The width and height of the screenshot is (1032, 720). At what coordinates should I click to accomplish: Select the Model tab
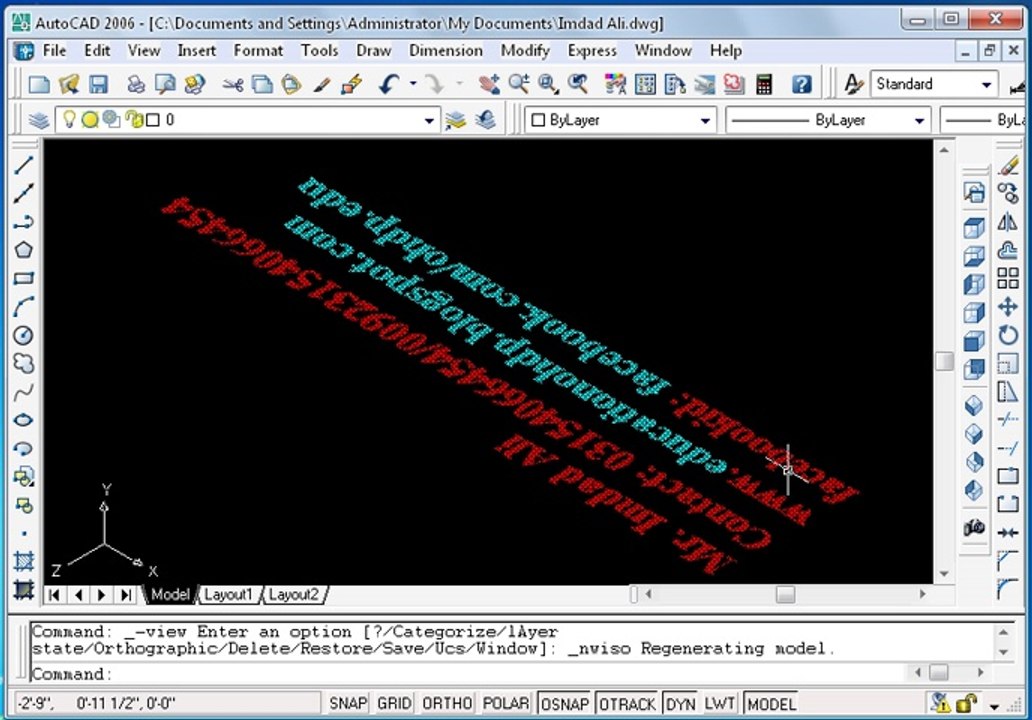(170, 595)
